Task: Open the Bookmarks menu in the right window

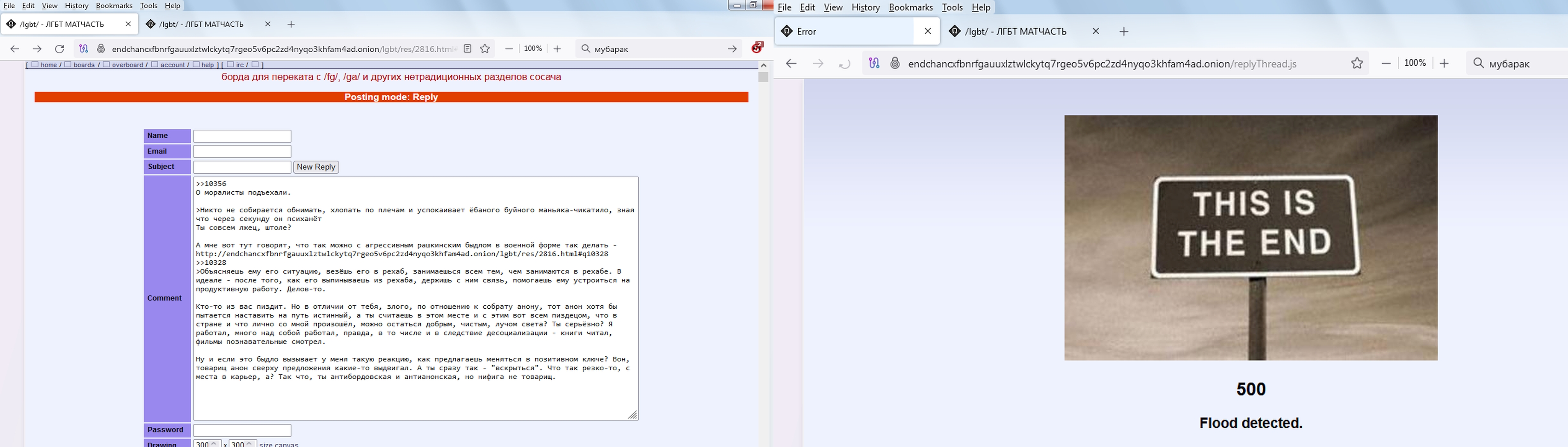Action: (x=911, y=7)
